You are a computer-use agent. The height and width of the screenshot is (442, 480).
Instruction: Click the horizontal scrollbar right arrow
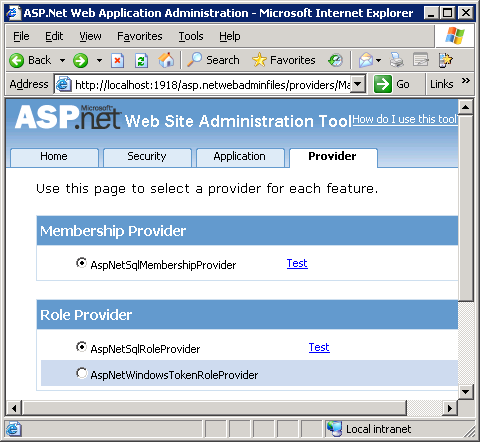[x=450, y=408]
